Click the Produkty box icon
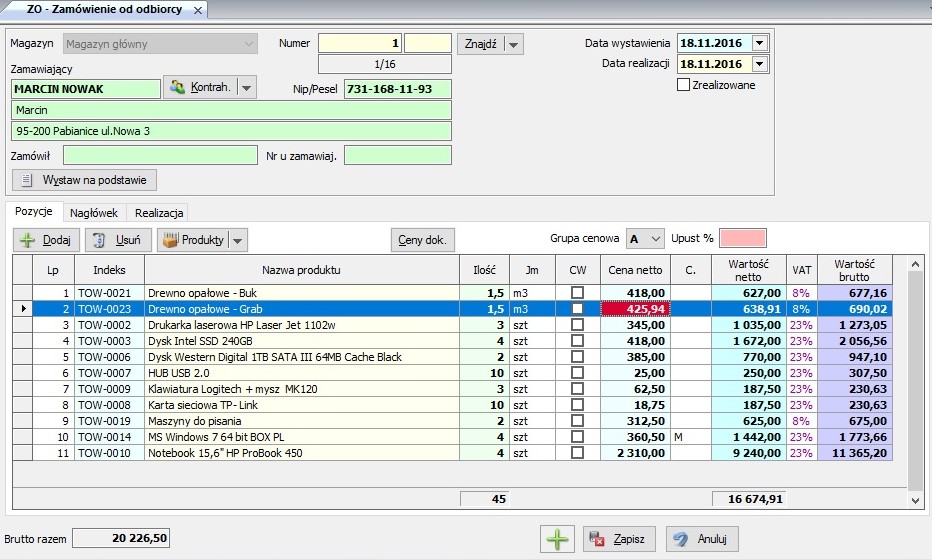 [171, 240]
